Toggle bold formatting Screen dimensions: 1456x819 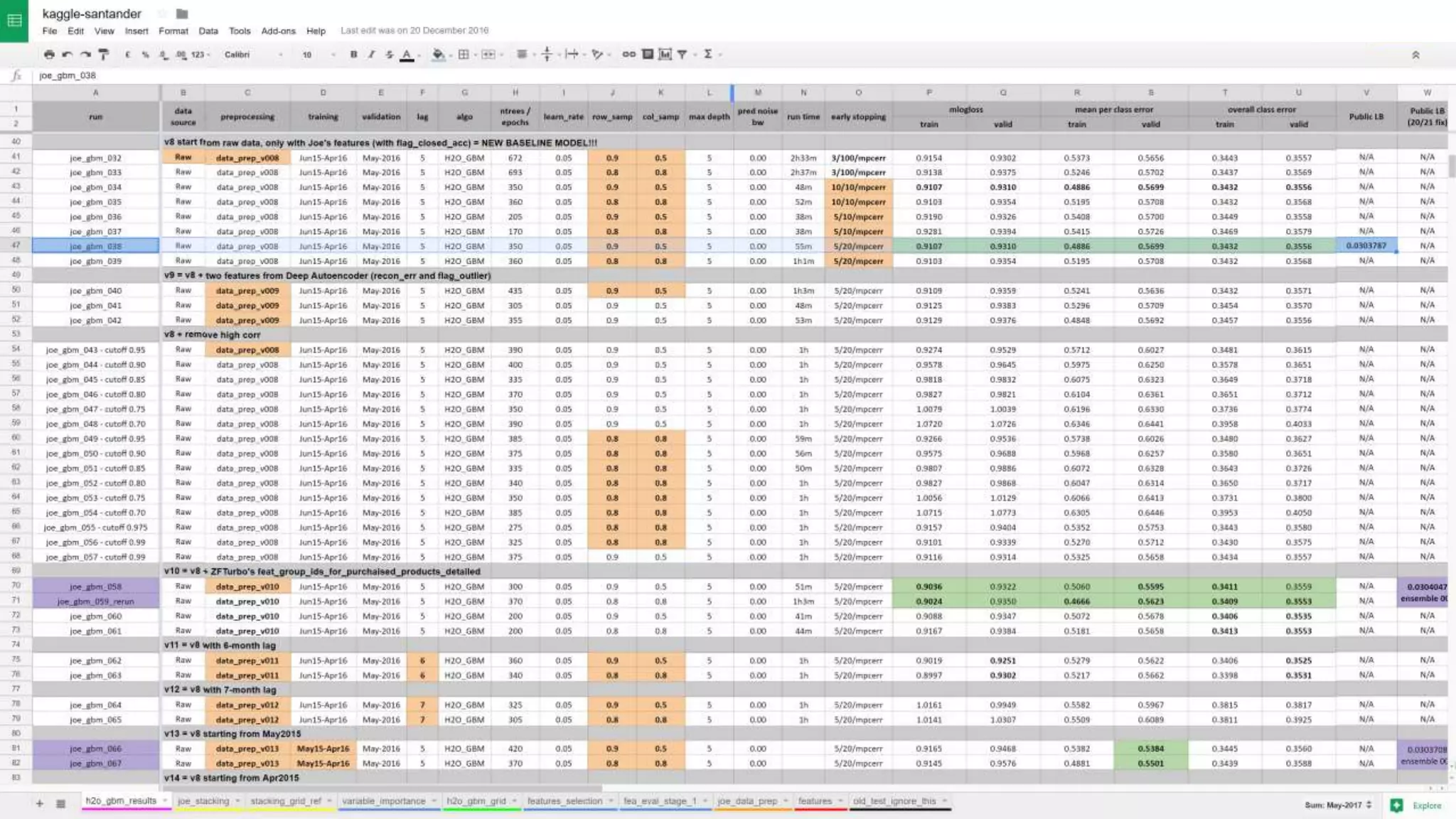click(x=353, y=54)
